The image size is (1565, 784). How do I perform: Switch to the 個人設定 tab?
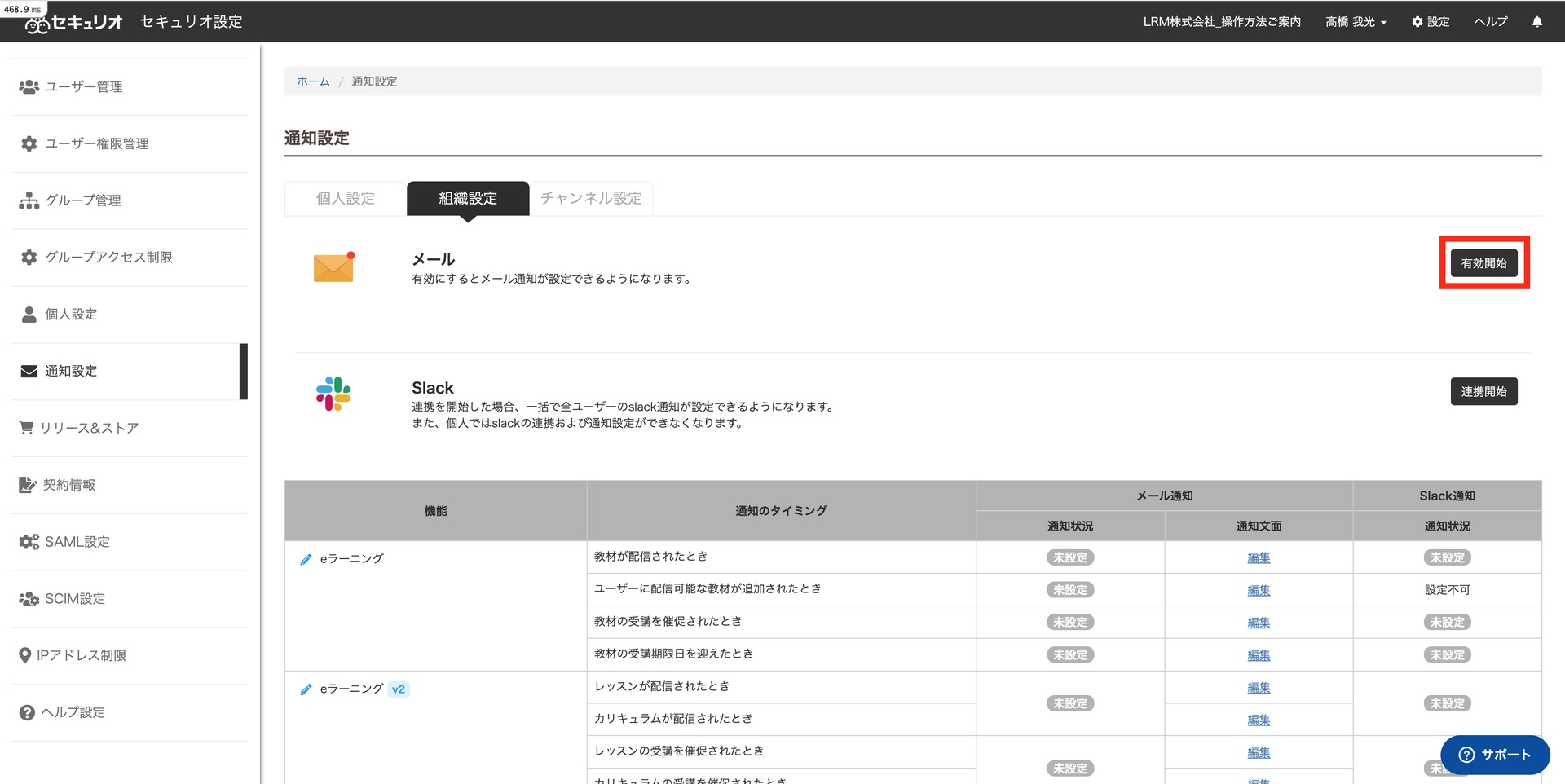coord(346,198)
